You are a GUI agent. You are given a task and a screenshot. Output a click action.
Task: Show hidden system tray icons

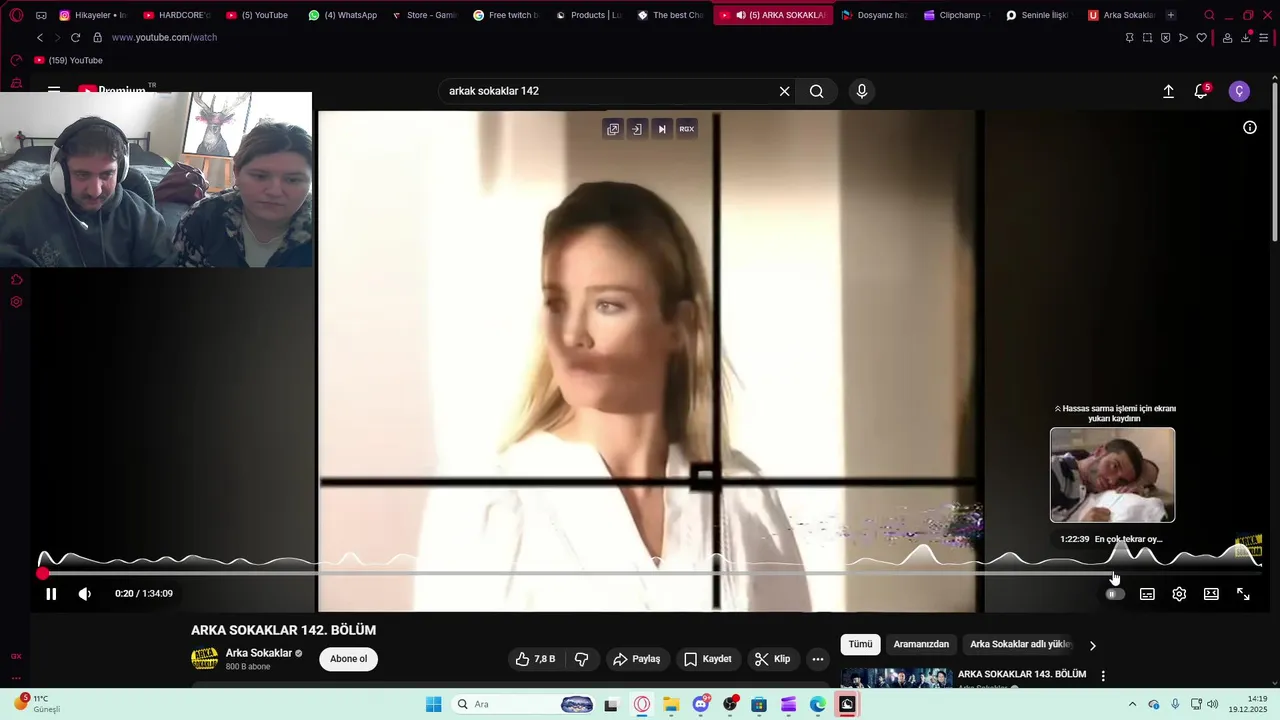click(1132, 704)
